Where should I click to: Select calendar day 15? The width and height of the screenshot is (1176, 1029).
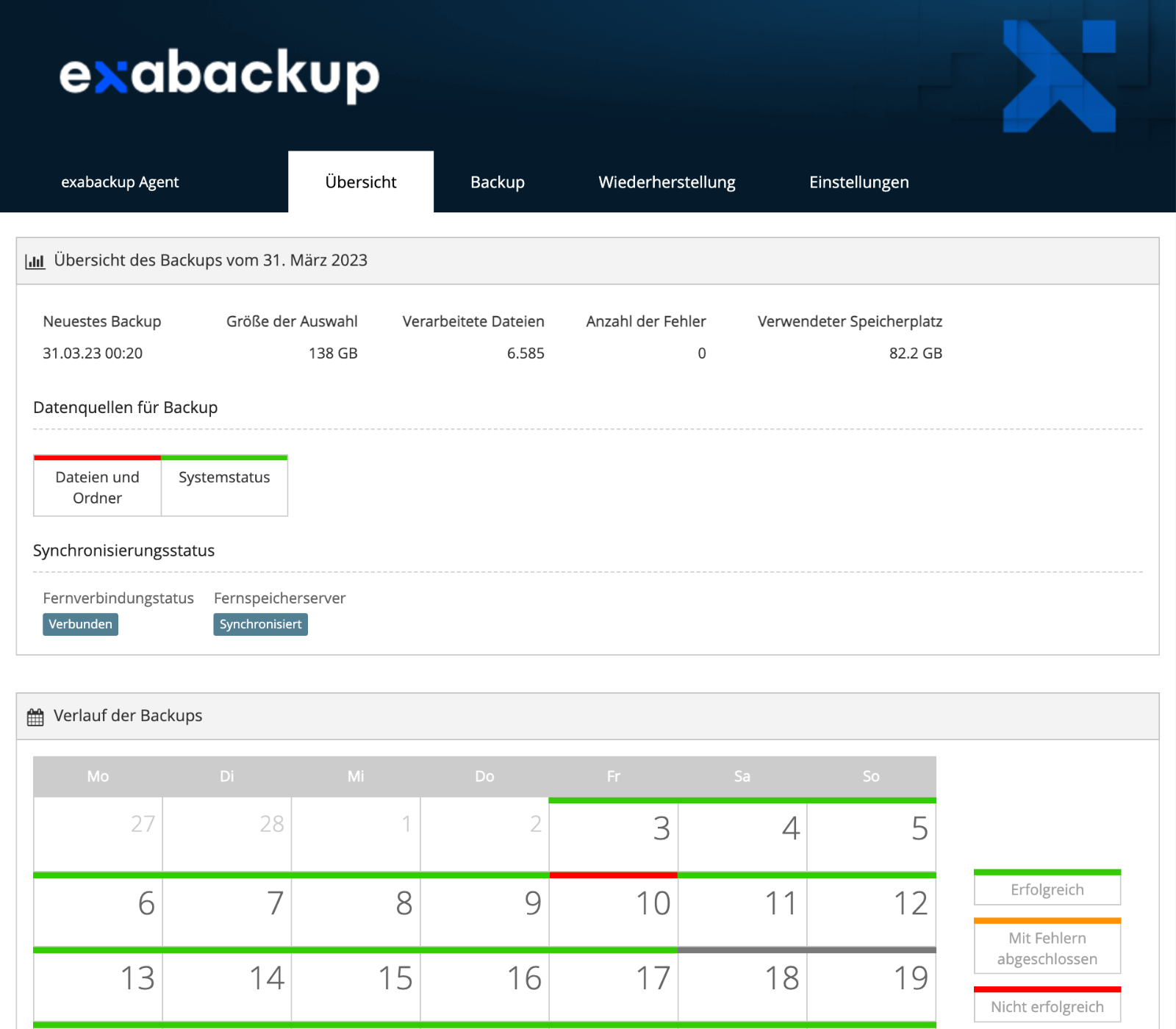[x=356, y=985]
